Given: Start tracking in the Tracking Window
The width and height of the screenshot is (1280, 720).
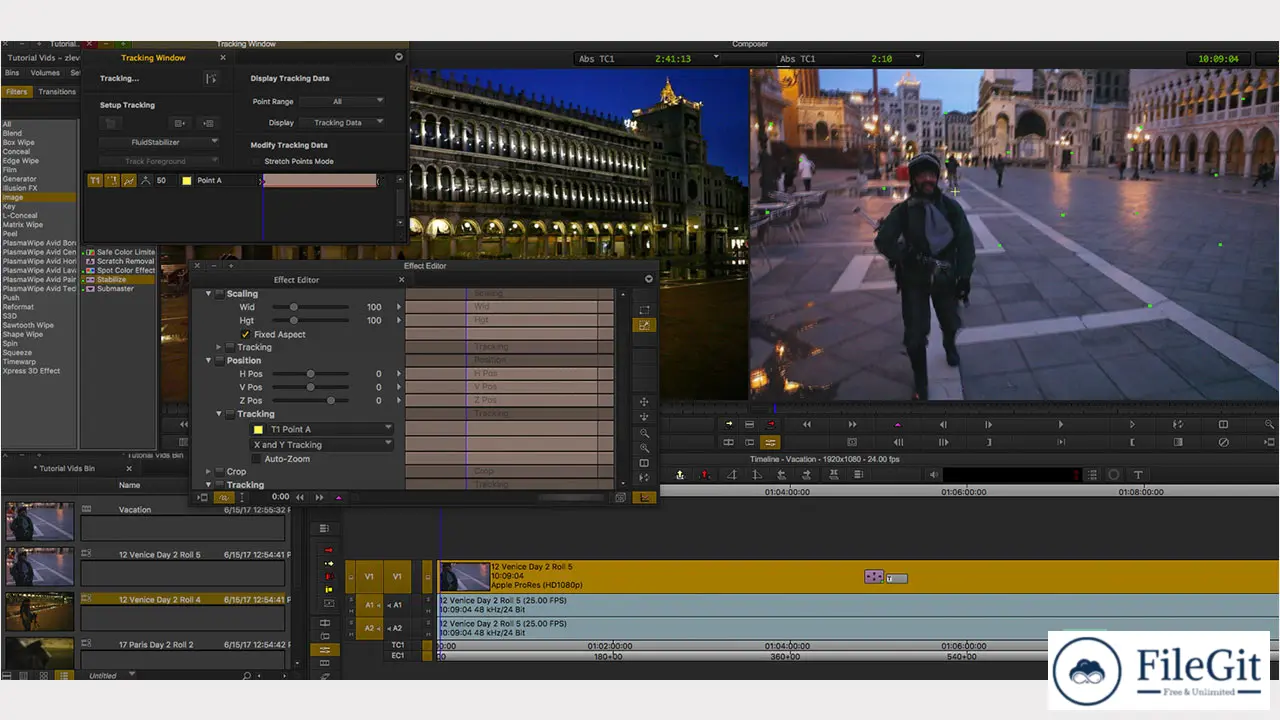Looking at the screenshot, I should pyautogui.click(x=211, y=78).
